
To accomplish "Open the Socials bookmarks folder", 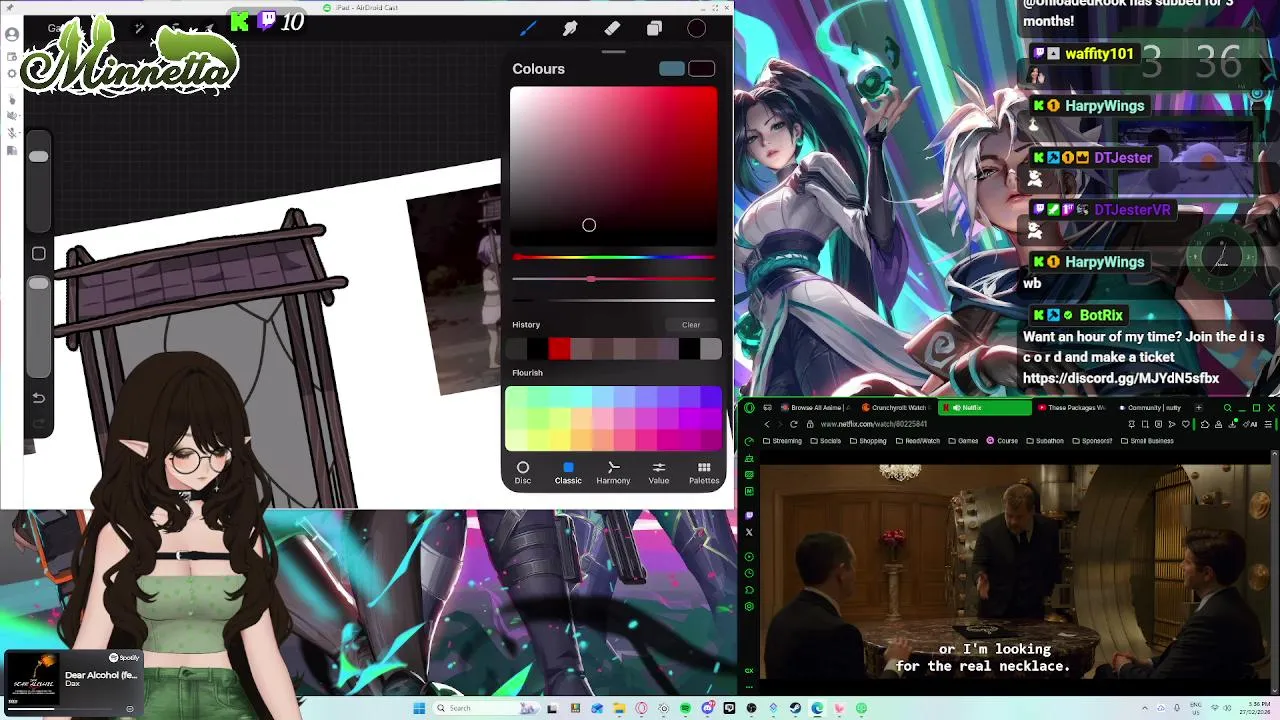I will pyautogui.click(x=824, y=441).
